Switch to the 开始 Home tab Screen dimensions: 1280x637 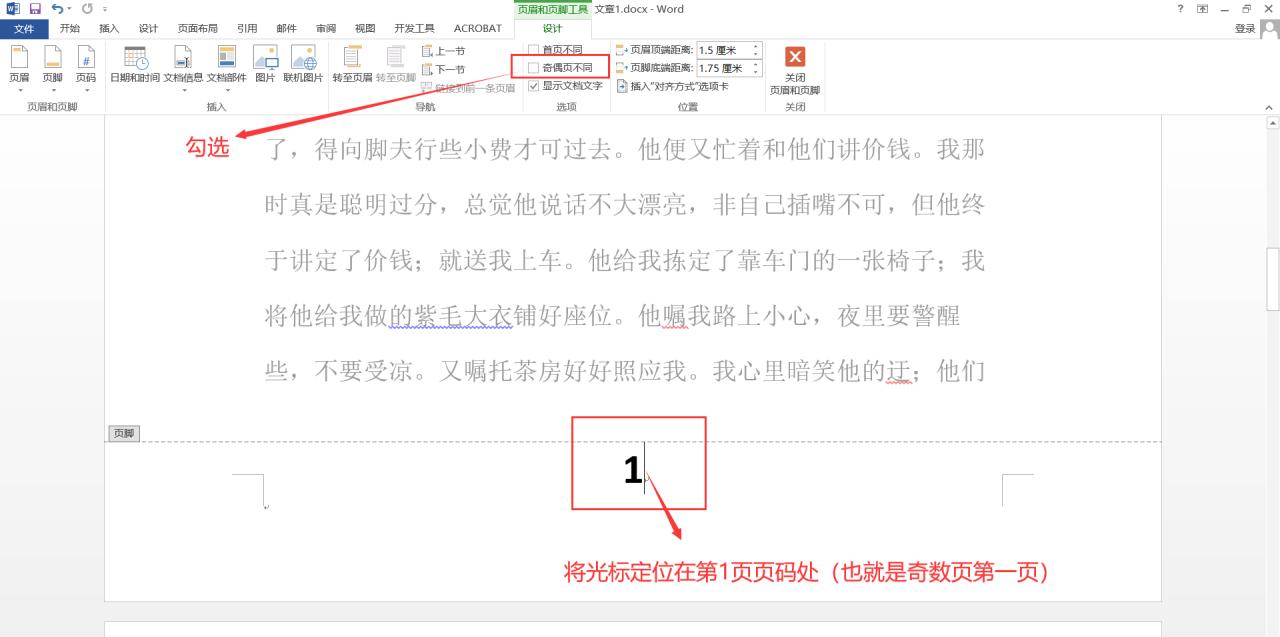pyautogui.click(x=69, y=29)
